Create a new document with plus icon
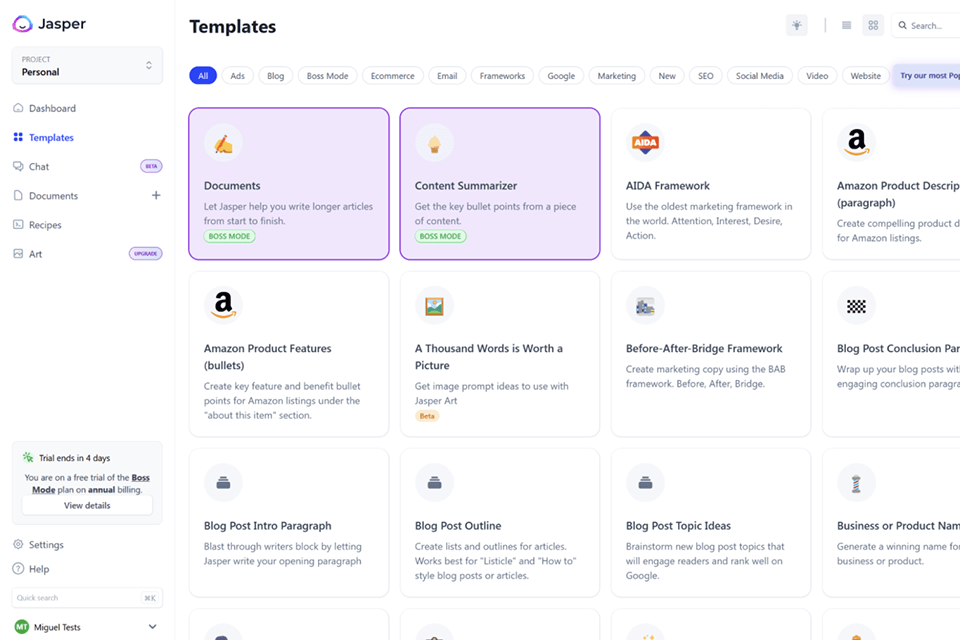This screenshot has height=640, width=960. pos(156,195)
